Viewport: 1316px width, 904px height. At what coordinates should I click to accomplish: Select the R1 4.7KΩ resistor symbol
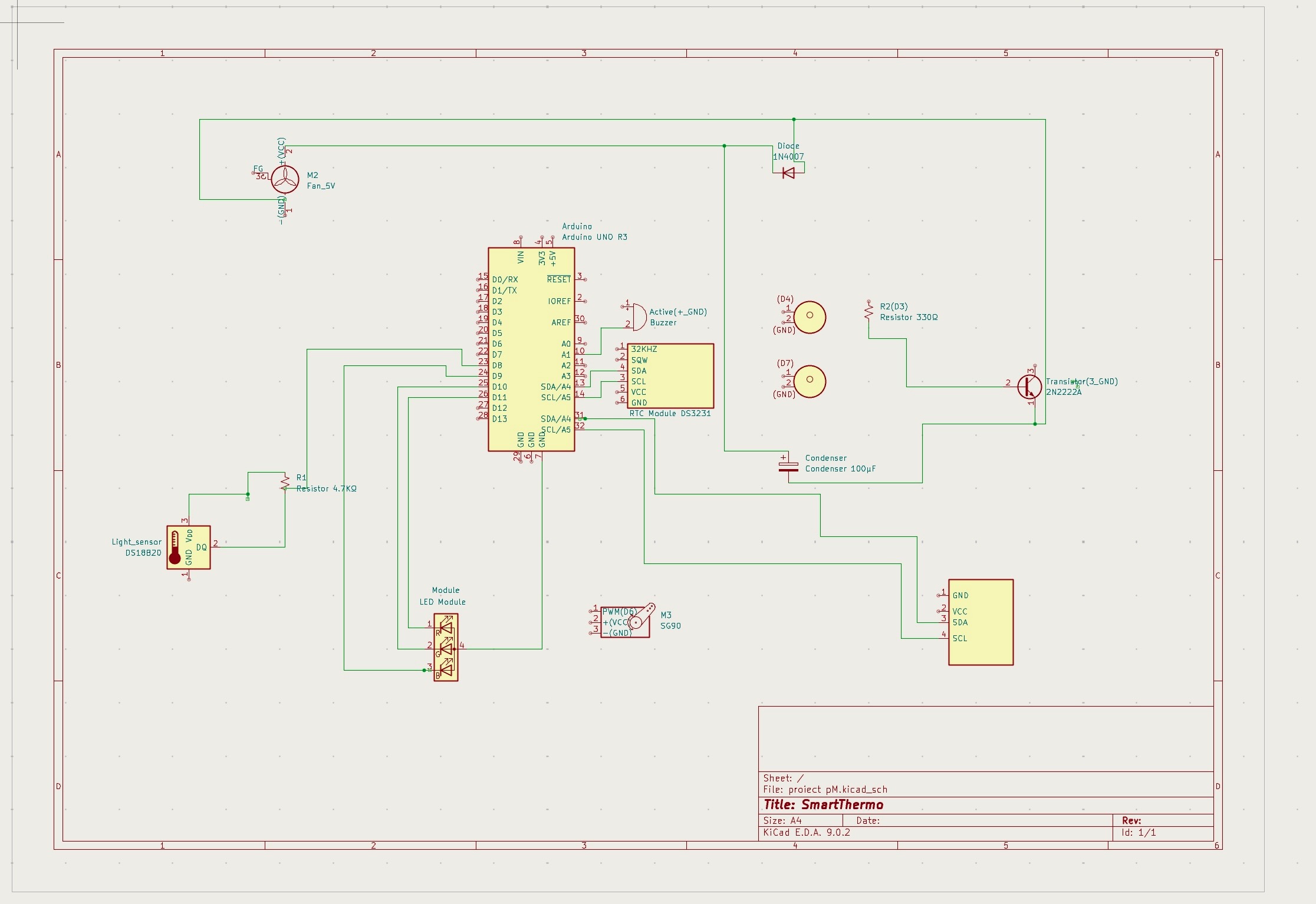click(285, 483)
